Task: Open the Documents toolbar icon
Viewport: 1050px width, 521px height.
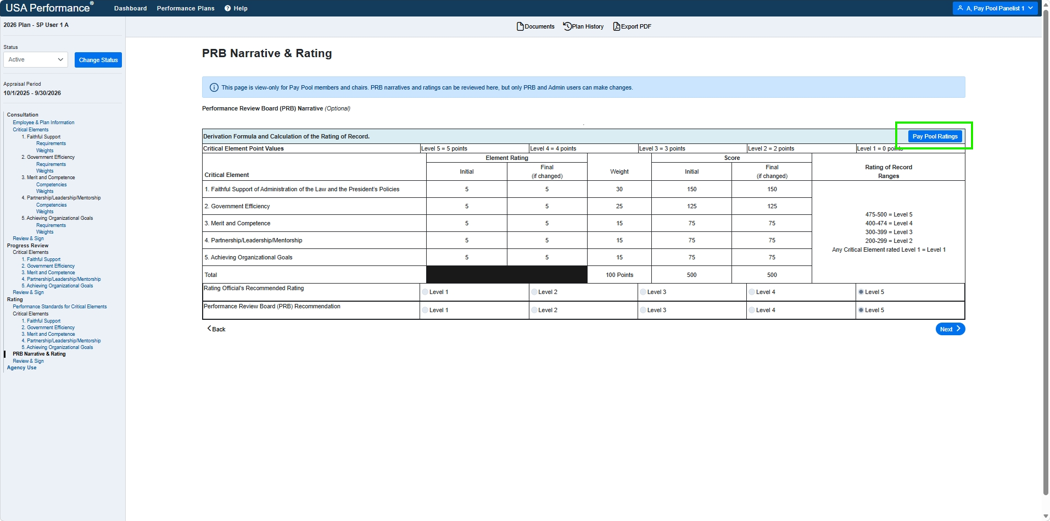Action: (520, 27)
